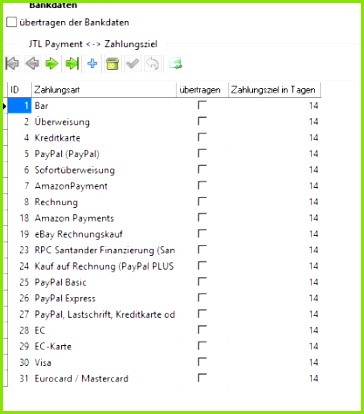Click the ID cell 18

[24, 218]
